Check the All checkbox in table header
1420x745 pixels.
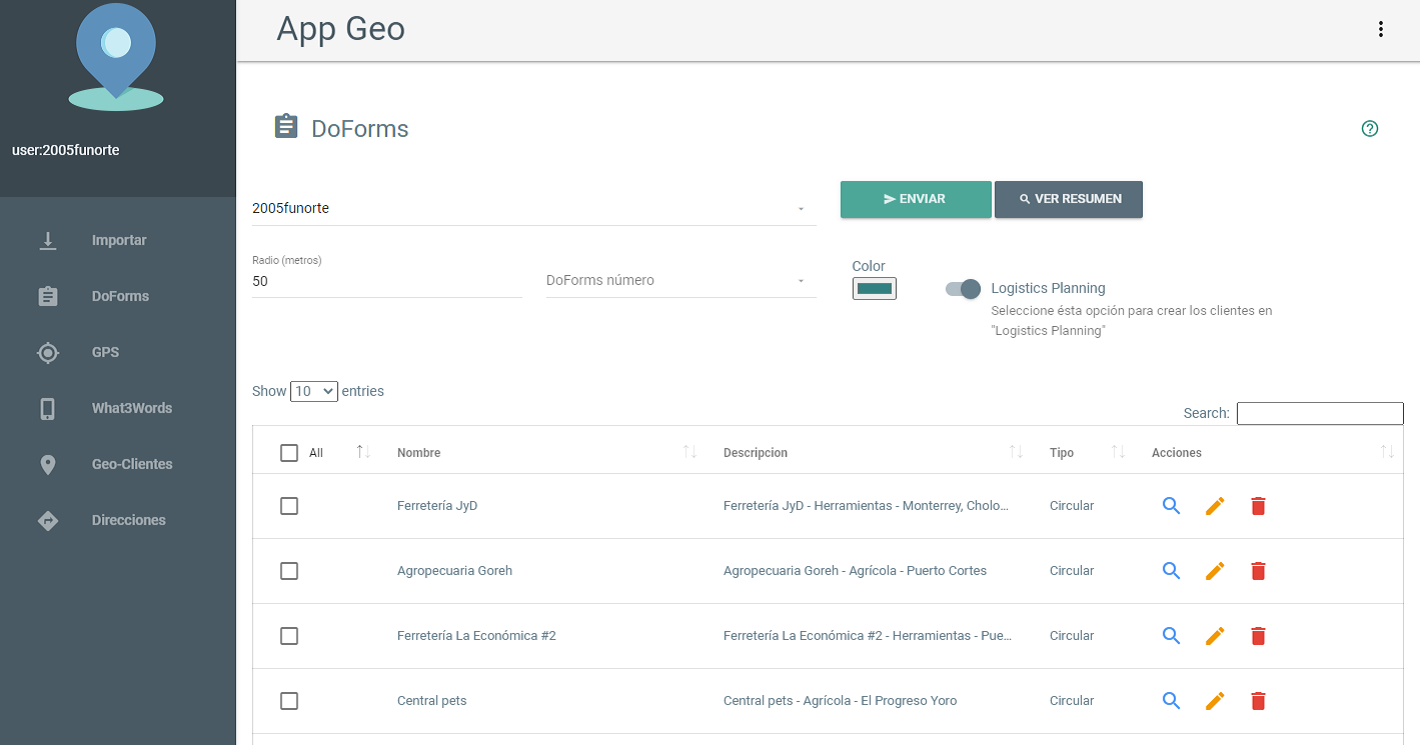[289, 453]
